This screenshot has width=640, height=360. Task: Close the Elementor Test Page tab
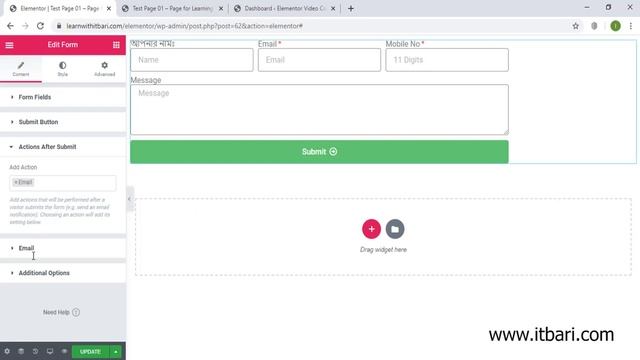coord(109,9)
